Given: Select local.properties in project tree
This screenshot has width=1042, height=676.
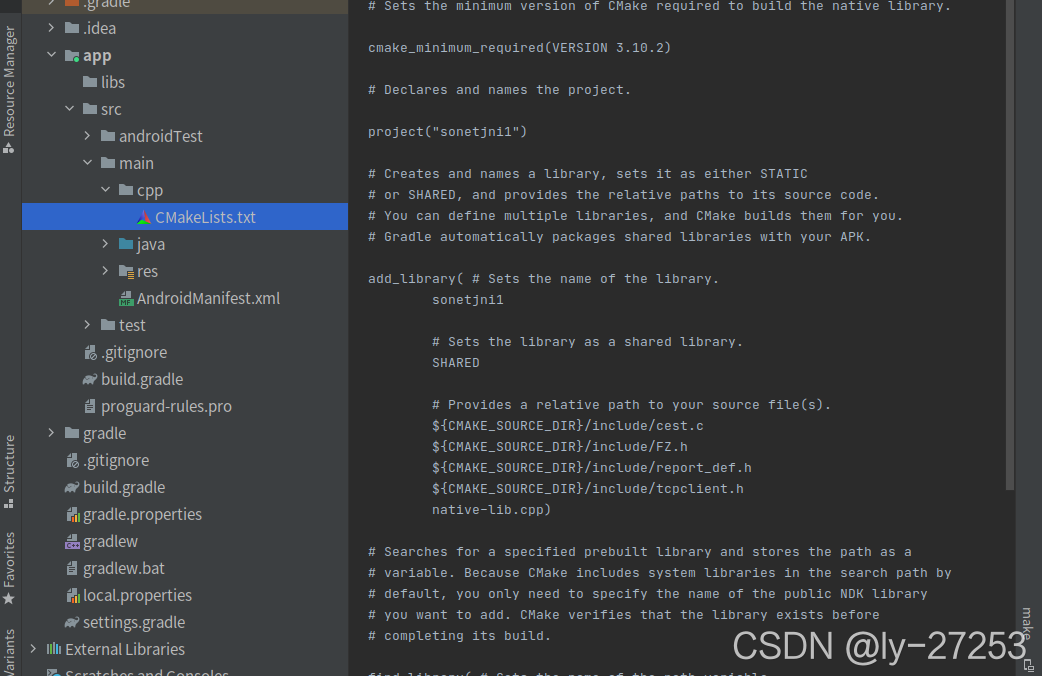Looking at the screenshot, I should point(137,596).
